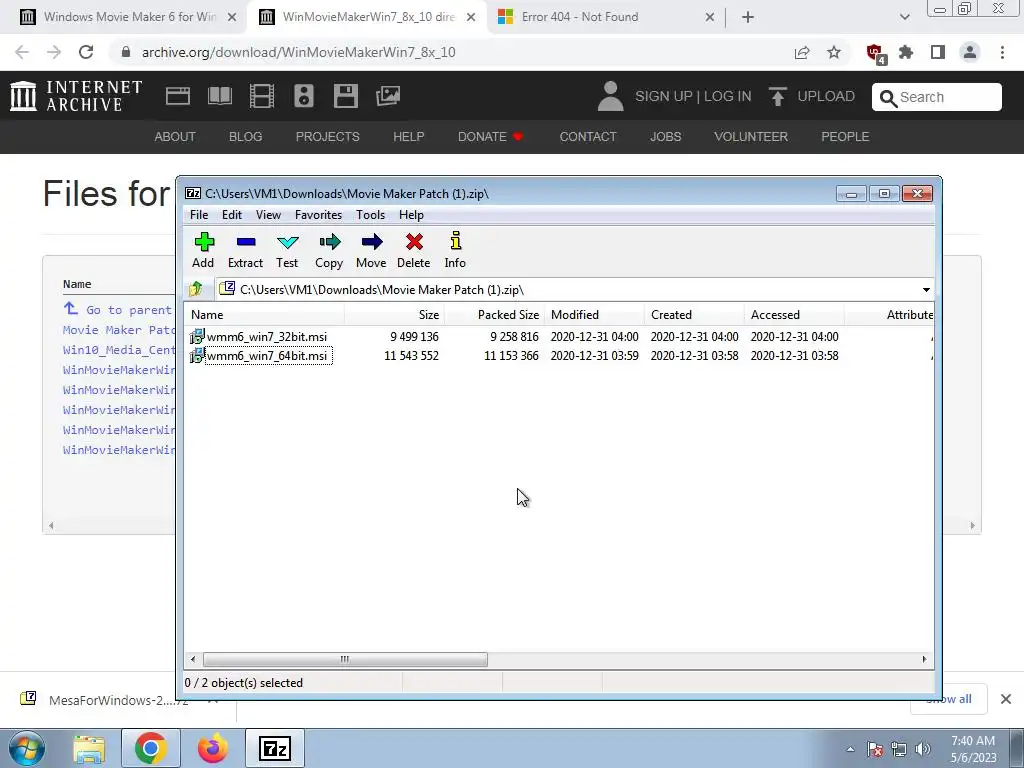
Task: Open Images icon in header
Action: pyautogui.click(x=388, y=97)
